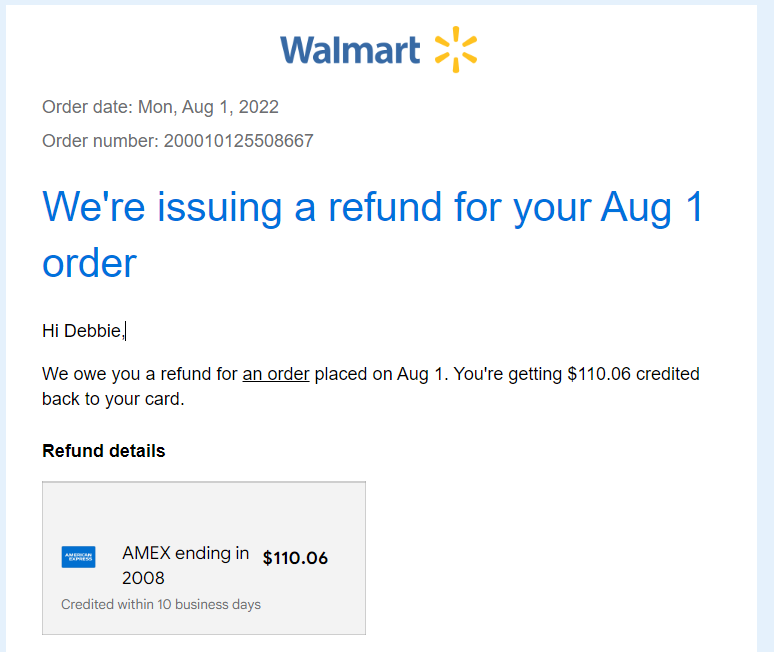The width and height of the screenshot is (774, 652).
Task: Click the Walmart logo text
Action: [x=350, y=50]
